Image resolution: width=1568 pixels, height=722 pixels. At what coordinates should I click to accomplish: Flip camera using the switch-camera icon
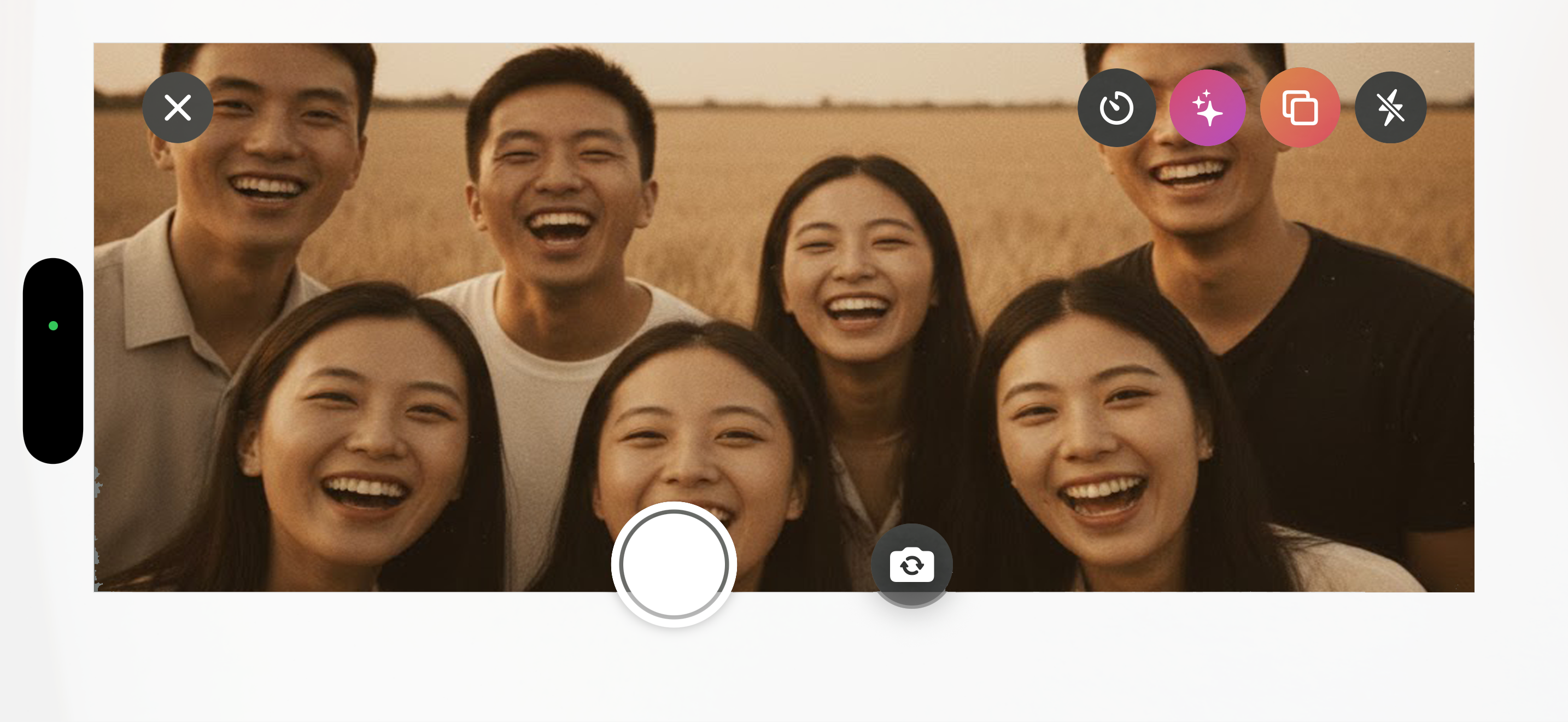pyautogui.click(x=911, y=564)
